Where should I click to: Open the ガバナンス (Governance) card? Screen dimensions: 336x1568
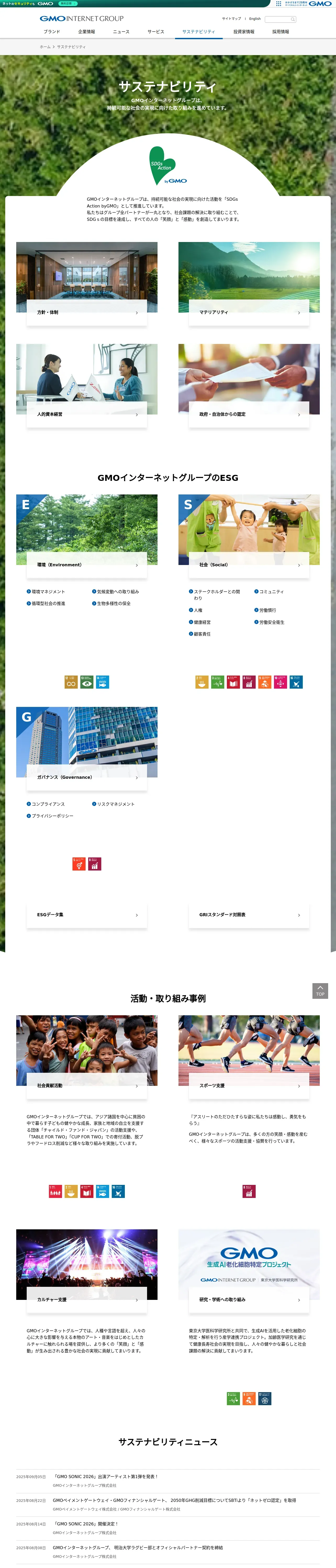(x=87, y=777)
